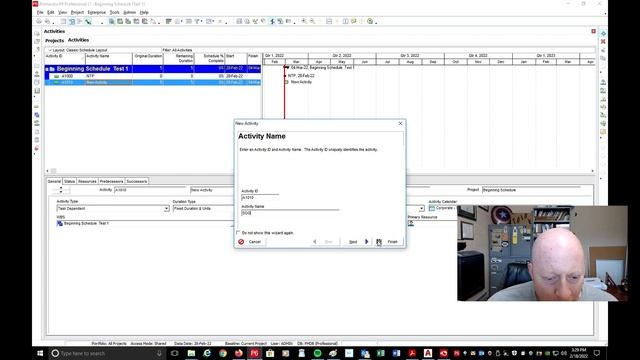This screenshot has height=360, width=640.
Task: Click Next in the New Activity wizard
Action: pos(358,242)
